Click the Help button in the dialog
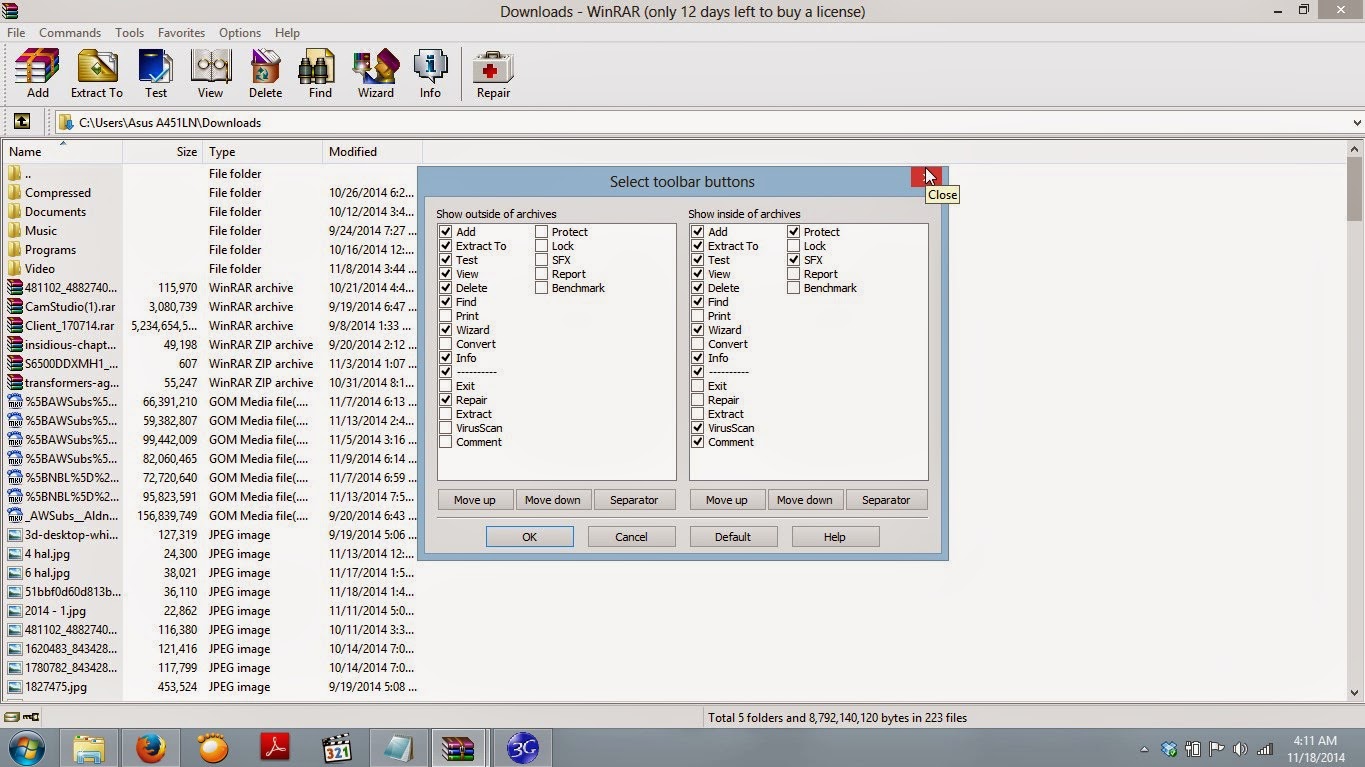Screen dimensions: 1365x767 pyautogui.click(x=834, y=537)
